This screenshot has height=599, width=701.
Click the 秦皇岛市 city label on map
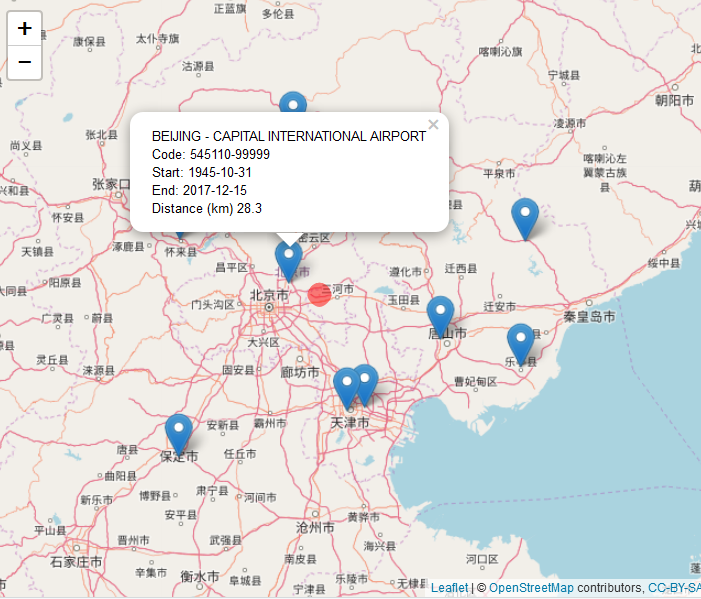coord(589,316)
